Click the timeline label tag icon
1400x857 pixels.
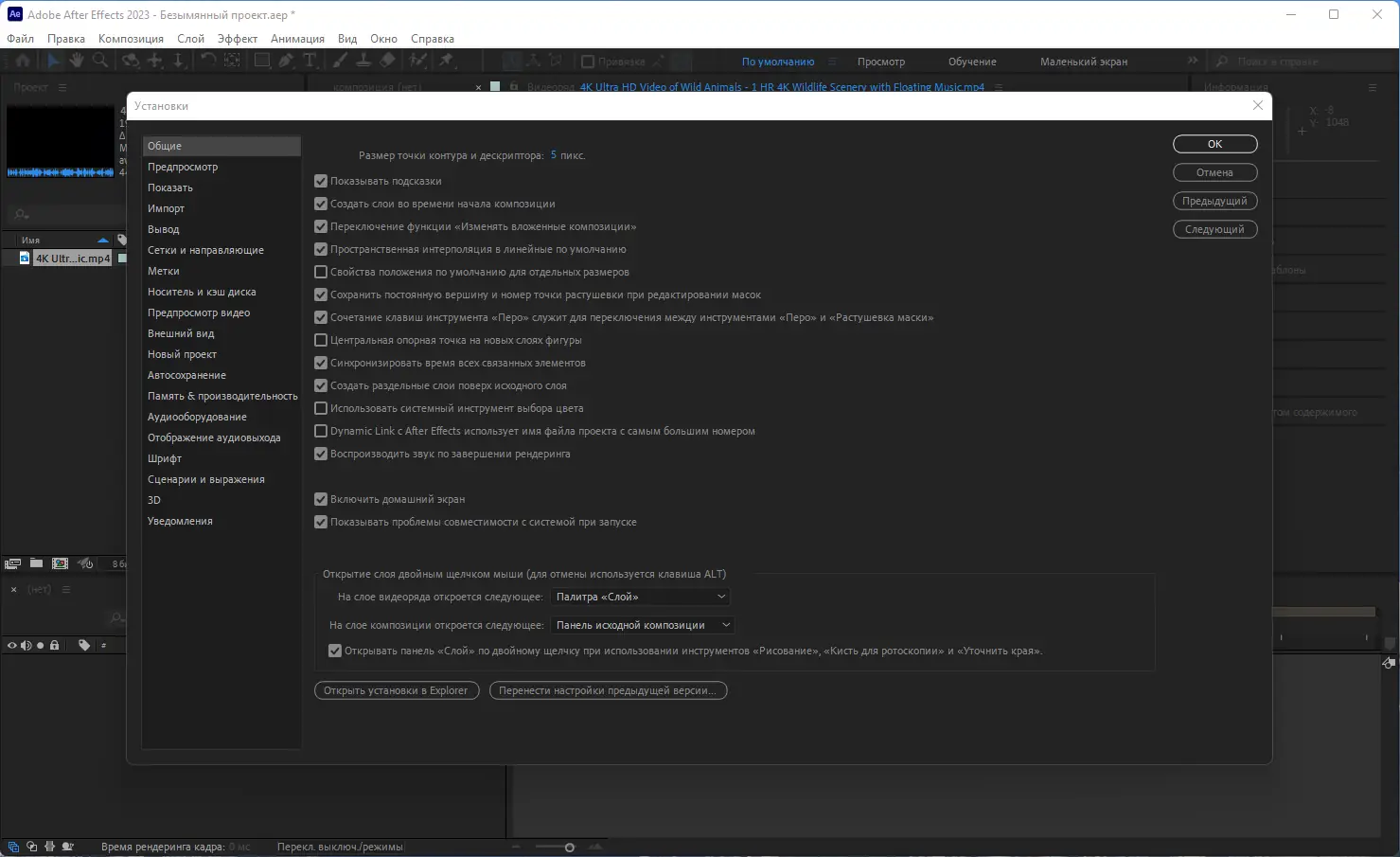[x=84, y=645]
